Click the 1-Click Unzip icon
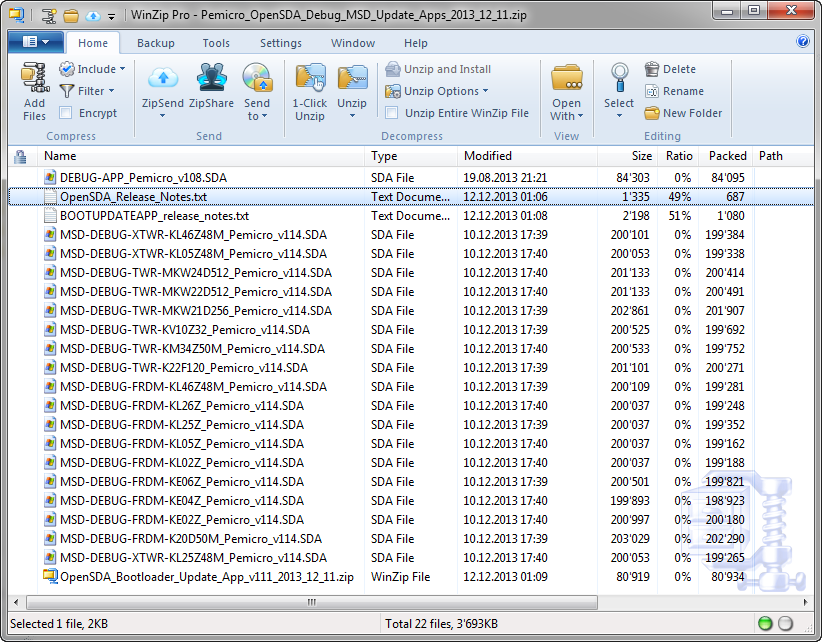This screenshot has width=822, height=642. pyautogui.click(x=310, y=78)
